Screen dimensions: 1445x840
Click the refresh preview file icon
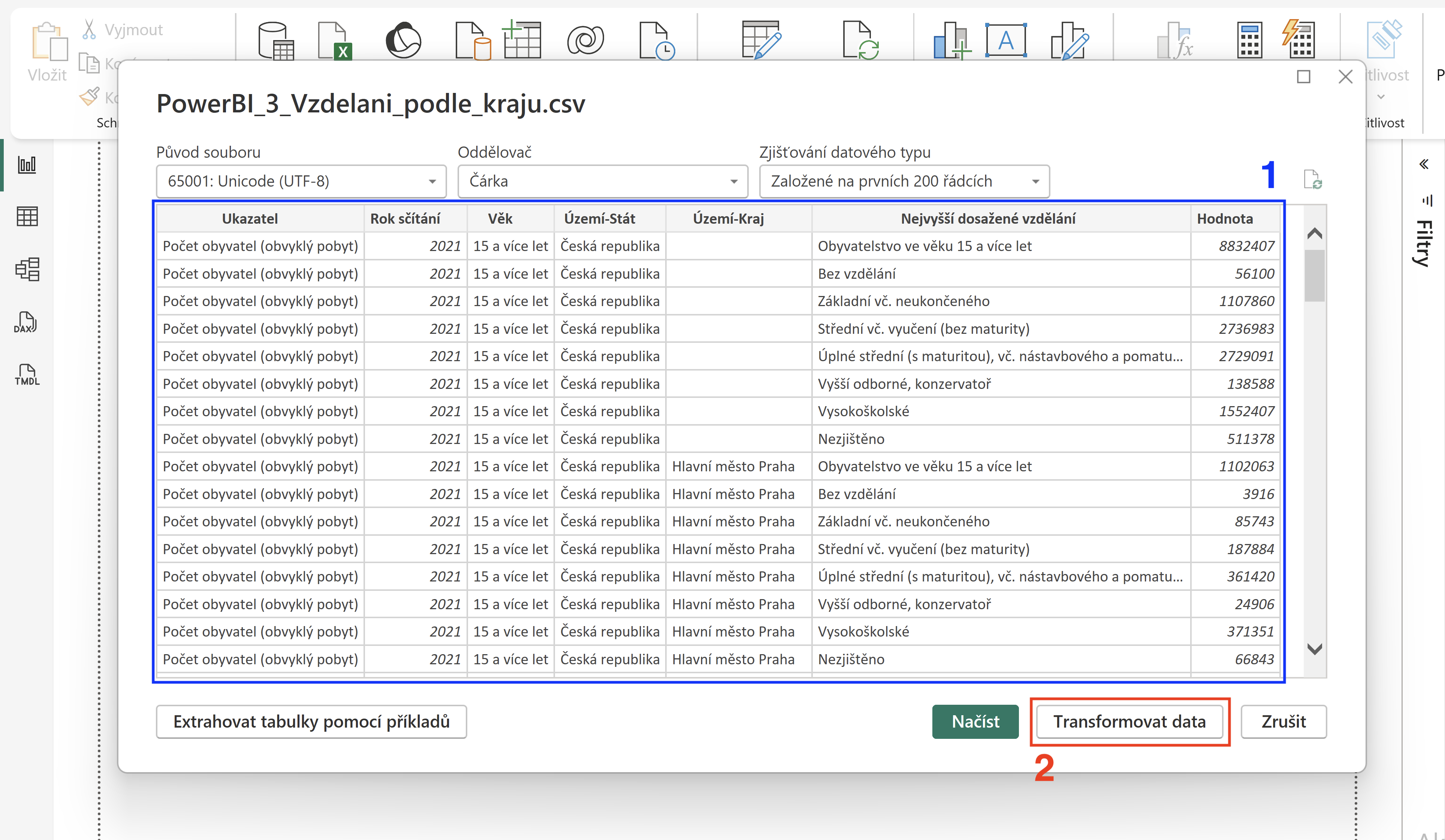coord(1313,179)
